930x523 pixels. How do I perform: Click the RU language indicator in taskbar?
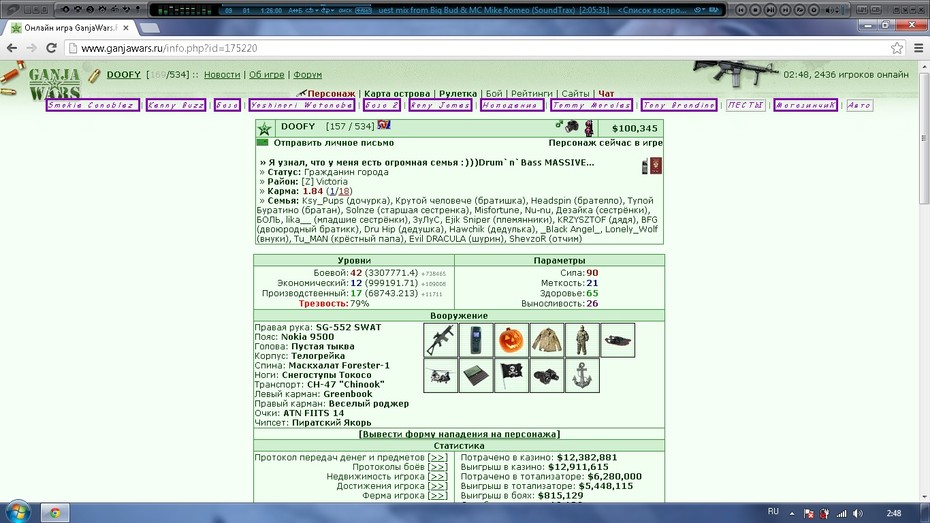tap(773, 512)
